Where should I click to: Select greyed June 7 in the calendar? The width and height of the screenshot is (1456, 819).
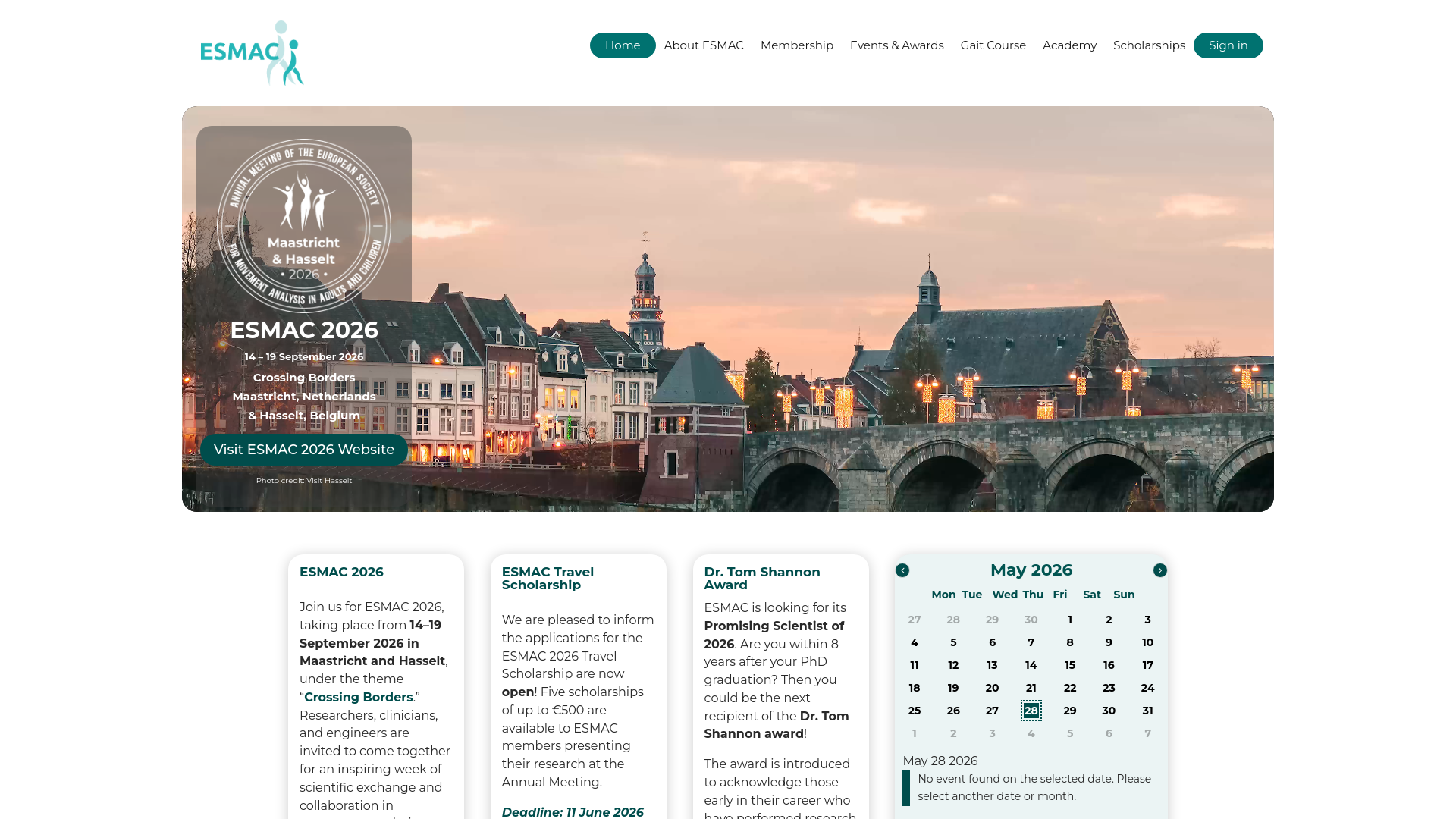1148,733
